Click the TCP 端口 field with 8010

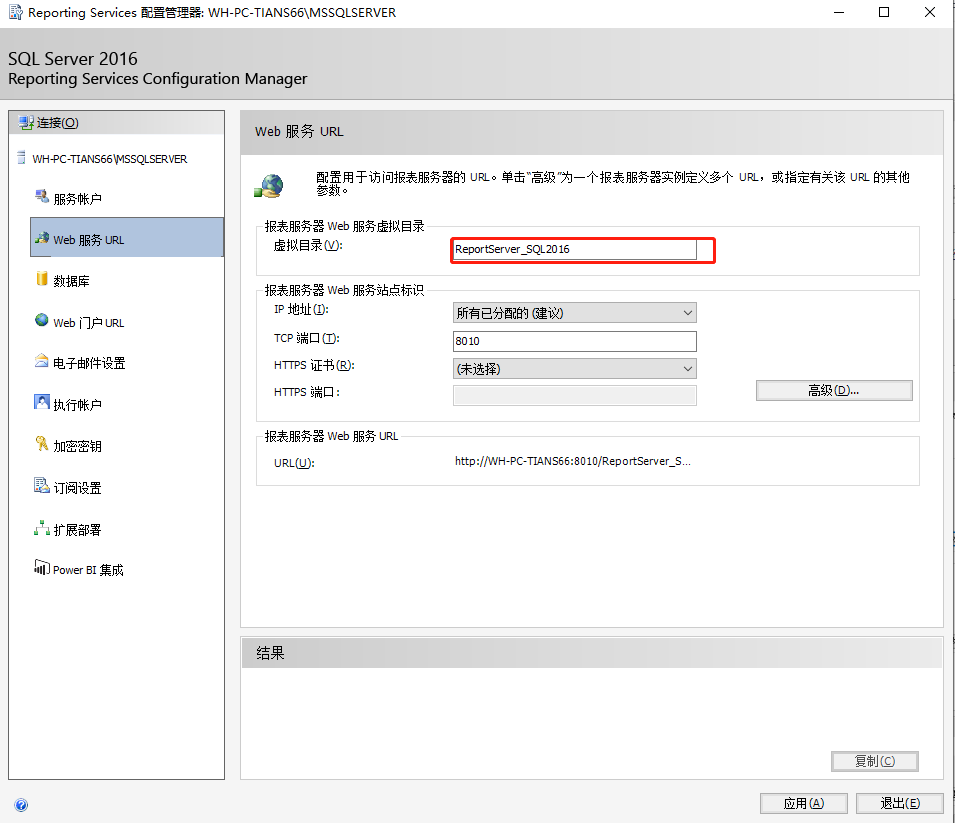(574, 341)
